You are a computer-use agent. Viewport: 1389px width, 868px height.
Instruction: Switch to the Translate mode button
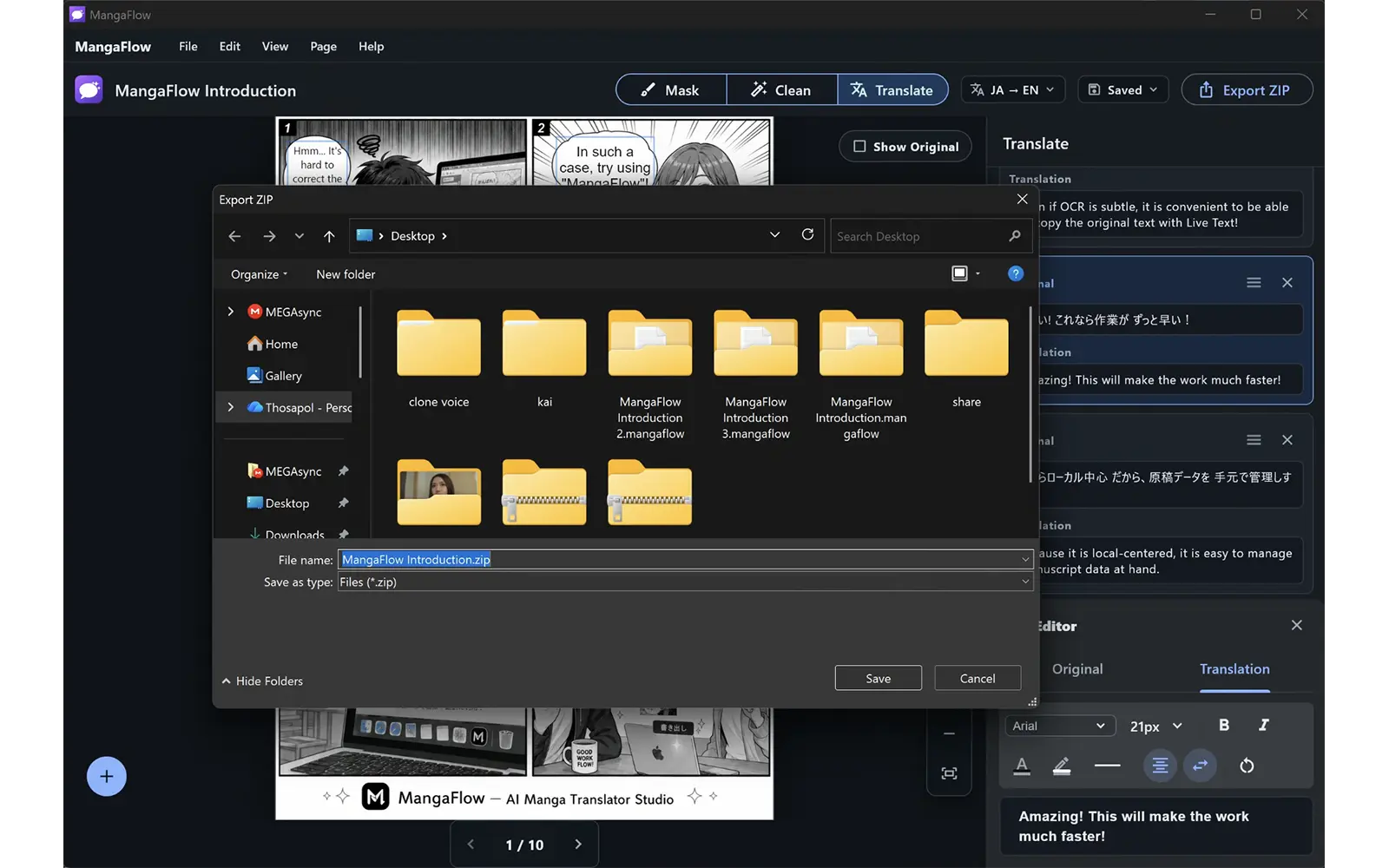coord(892,90)
